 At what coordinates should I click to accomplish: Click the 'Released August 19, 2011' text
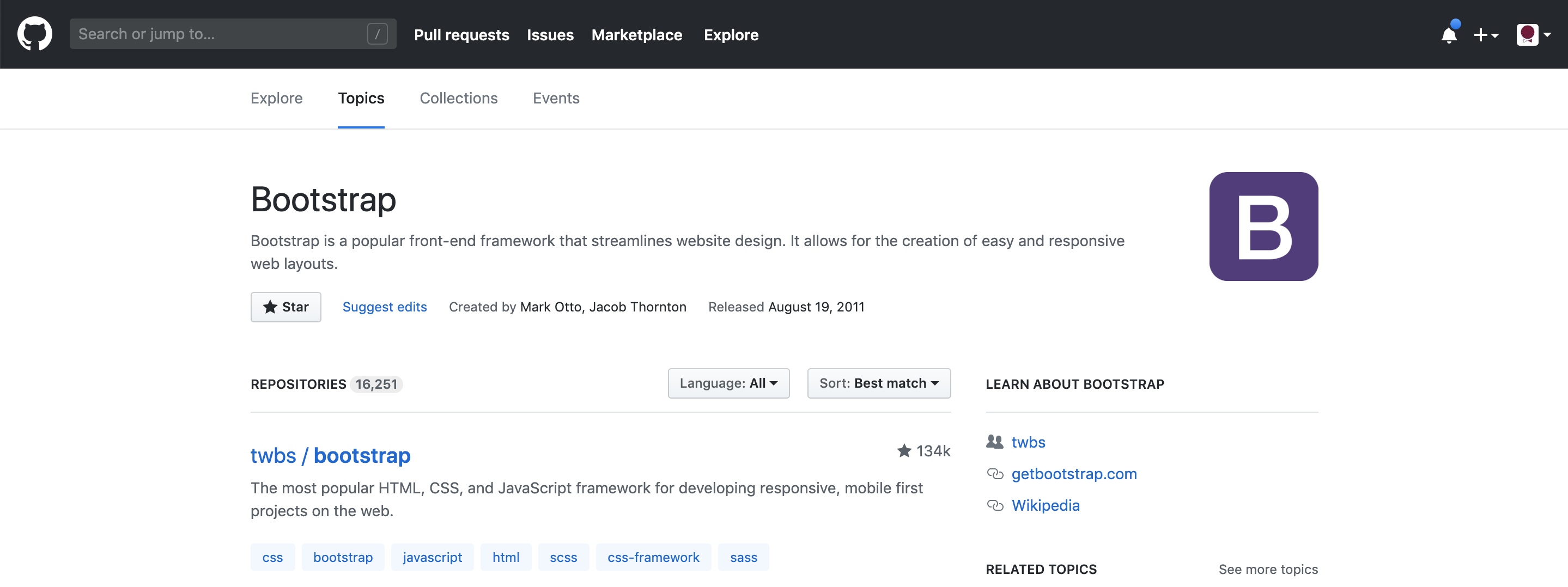786,307
